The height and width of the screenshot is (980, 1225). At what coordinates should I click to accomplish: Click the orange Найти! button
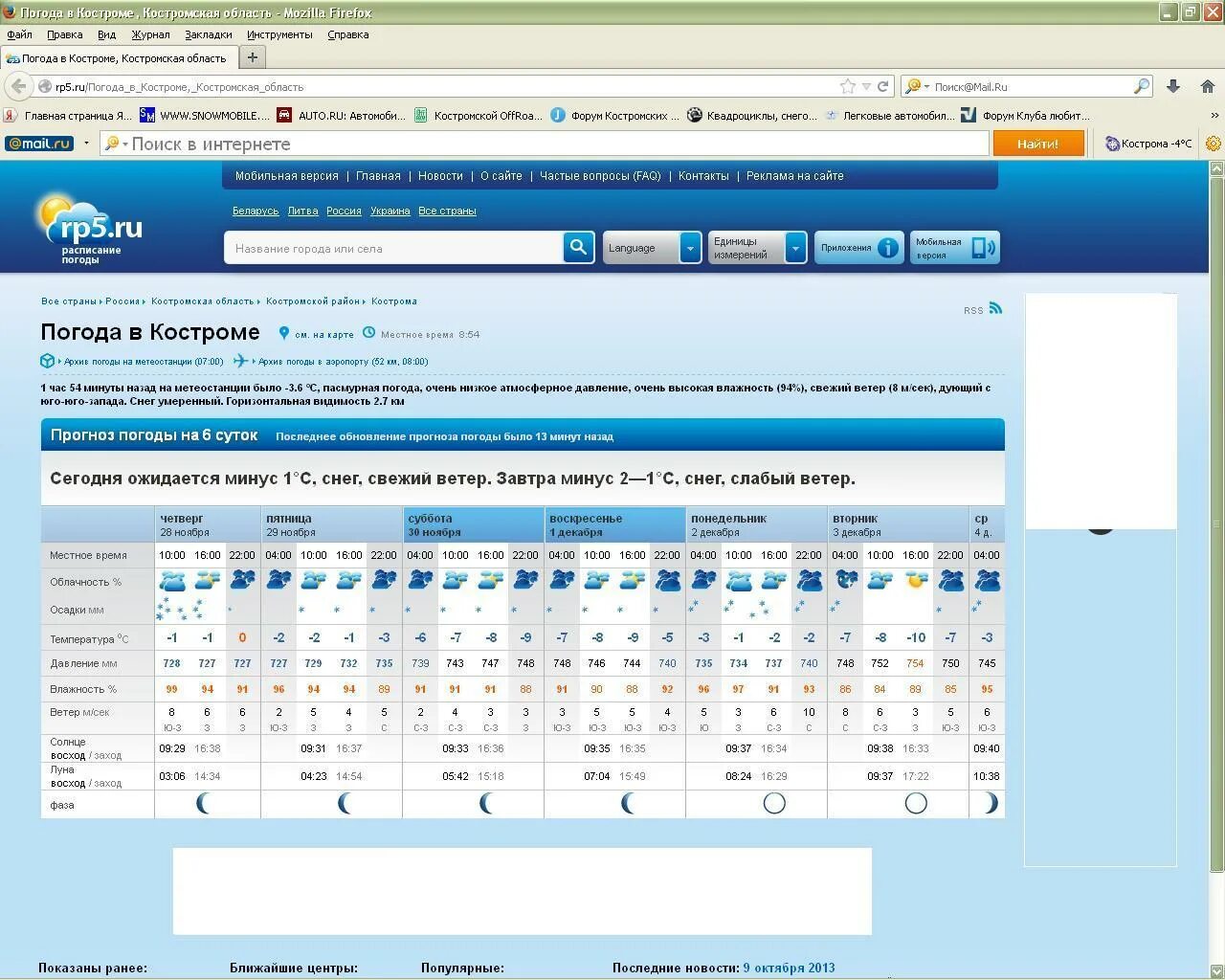[x=1038, y=144]
